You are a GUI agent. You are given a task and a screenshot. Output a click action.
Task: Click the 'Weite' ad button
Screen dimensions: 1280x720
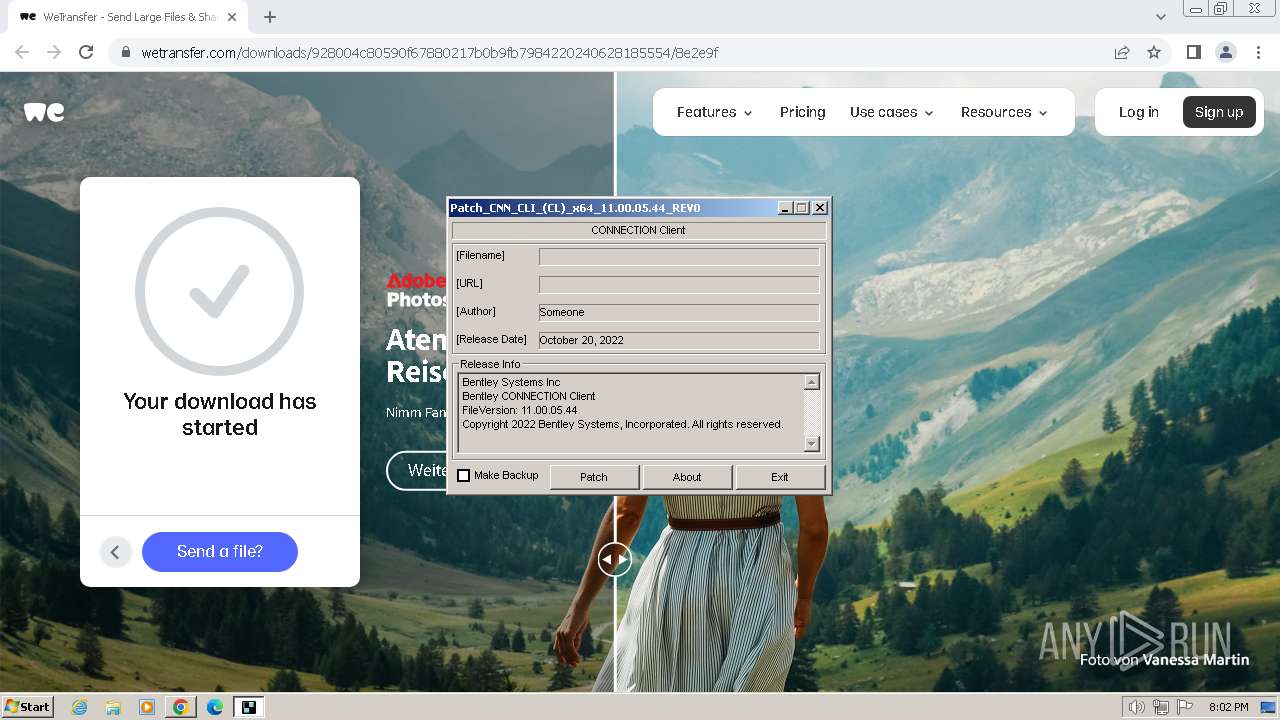coord(418,470)
